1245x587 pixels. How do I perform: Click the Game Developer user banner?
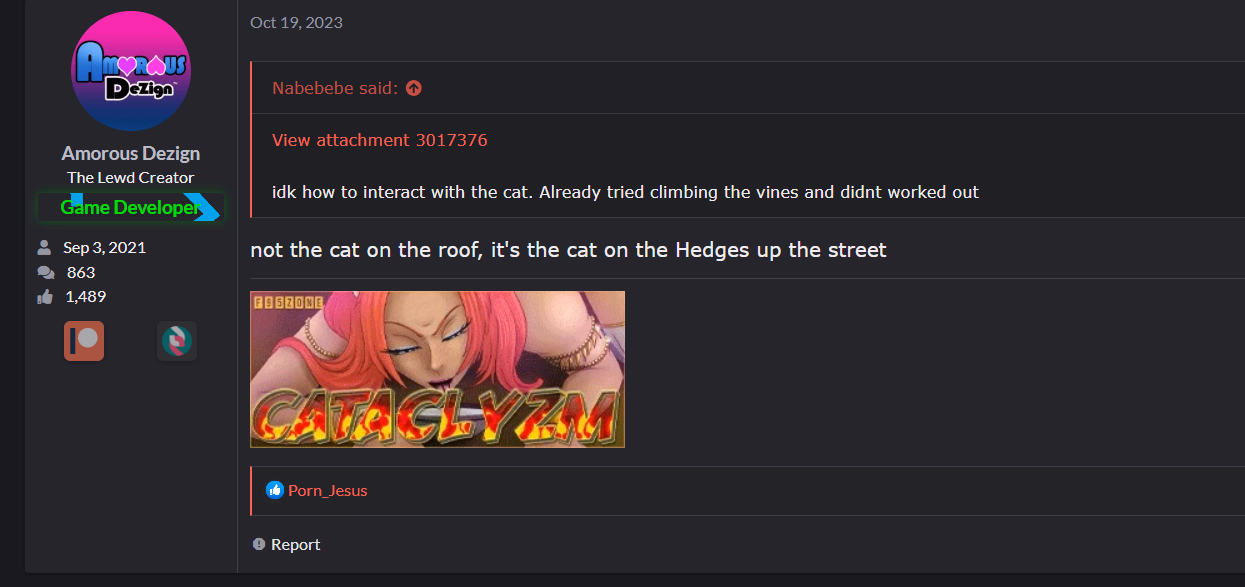(130, 208)
